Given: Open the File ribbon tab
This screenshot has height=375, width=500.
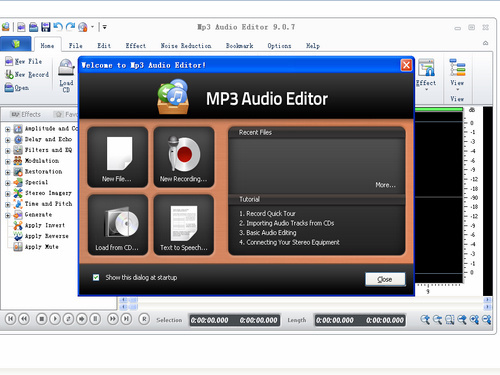Looking at the screenshot, I should click(x=76, y=46).
